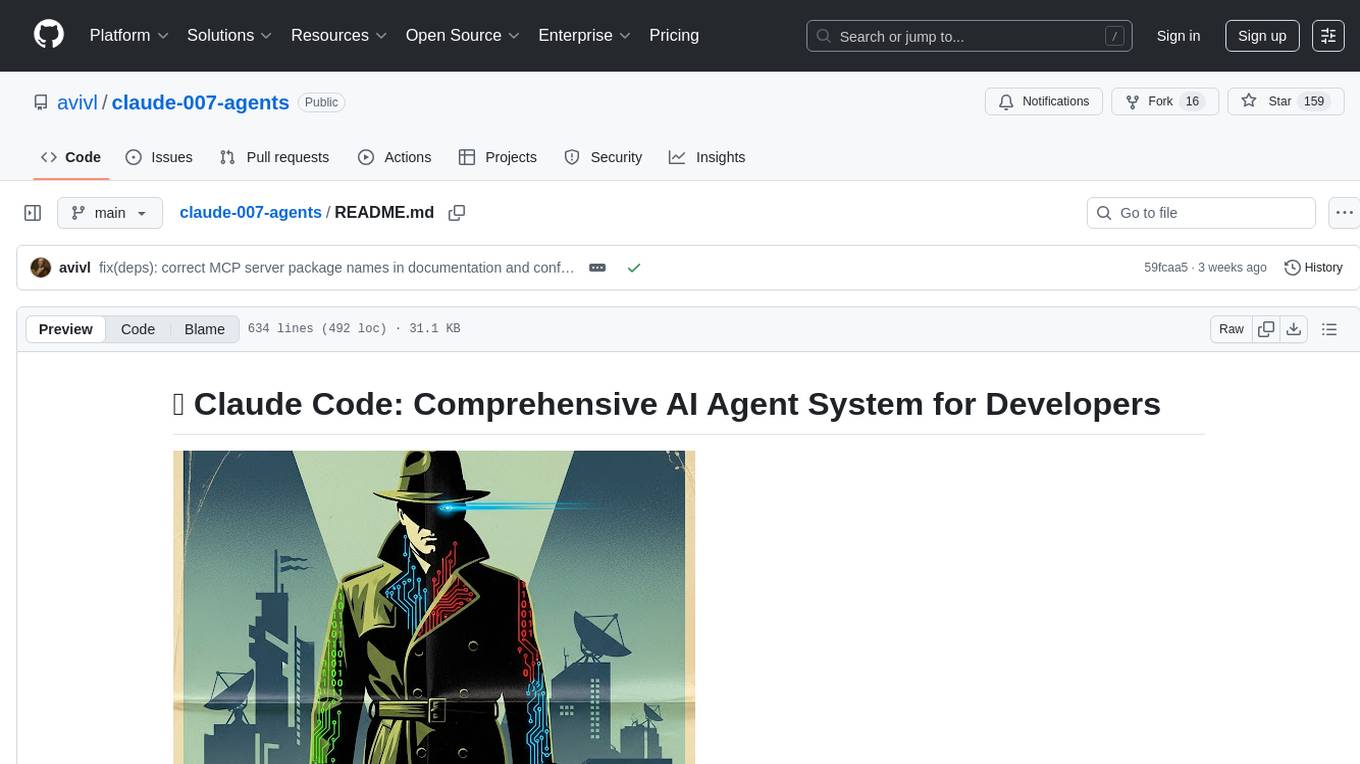Switch to the Security tab
Viewport: 1360px width, 764px height.
tap(603, 157)
